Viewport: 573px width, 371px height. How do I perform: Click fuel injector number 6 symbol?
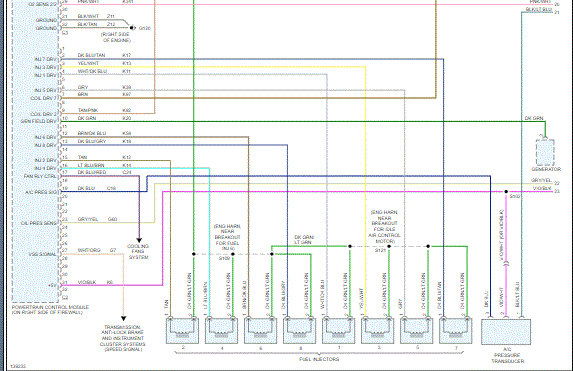click(x=261, y=330)
